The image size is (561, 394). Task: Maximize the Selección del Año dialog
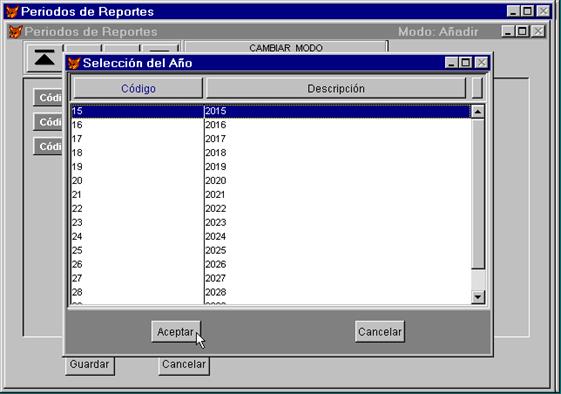(465, 63)
